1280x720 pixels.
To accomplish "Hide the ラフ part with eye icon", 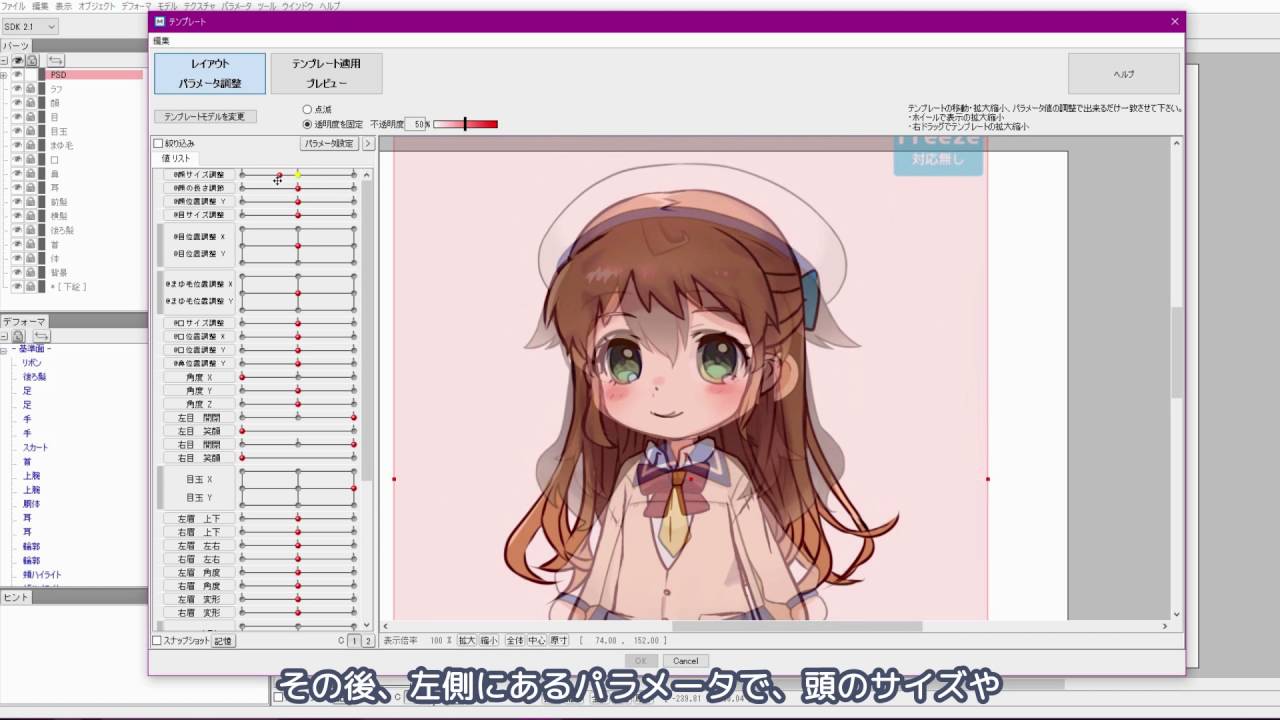I will pos(17,89).
